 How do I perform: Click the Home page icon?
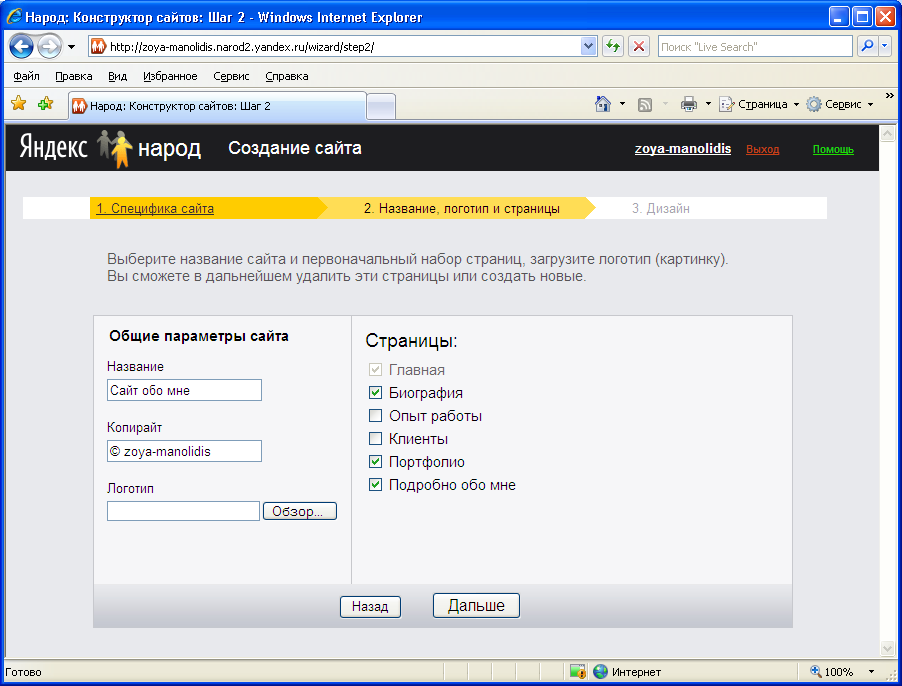[603, 104]
